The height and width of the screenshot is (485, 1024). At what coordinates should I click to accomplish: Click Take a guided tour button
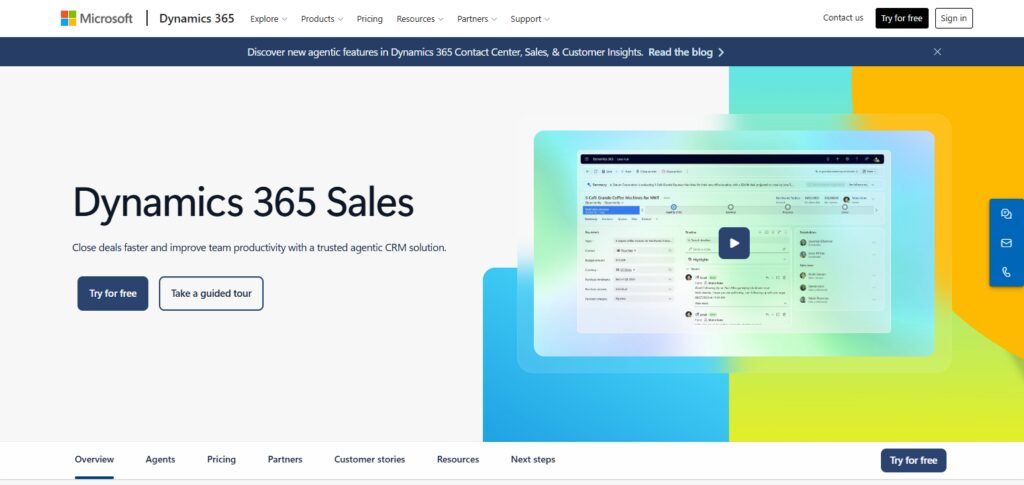pos(211,293)
